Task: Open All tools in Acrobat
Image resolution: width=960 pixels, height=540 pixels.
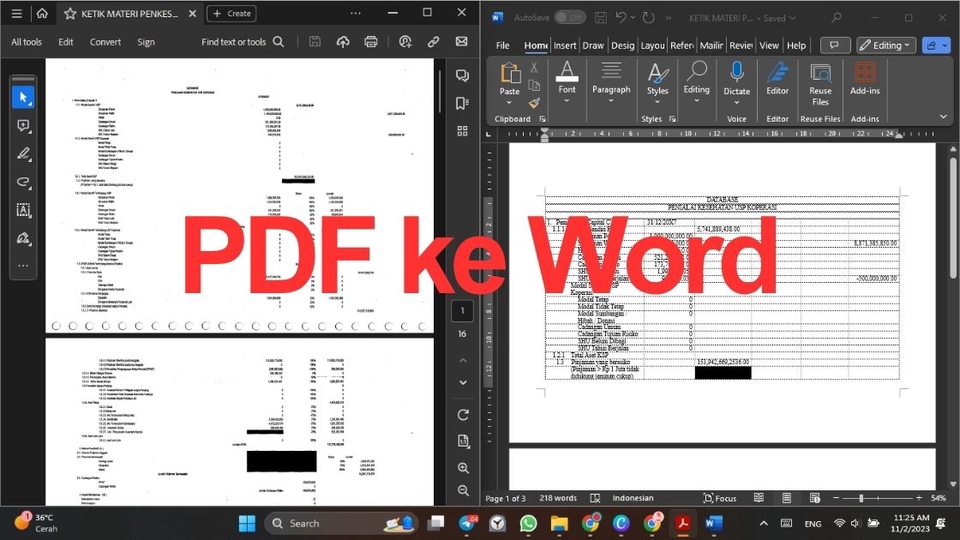Action: 26,42
